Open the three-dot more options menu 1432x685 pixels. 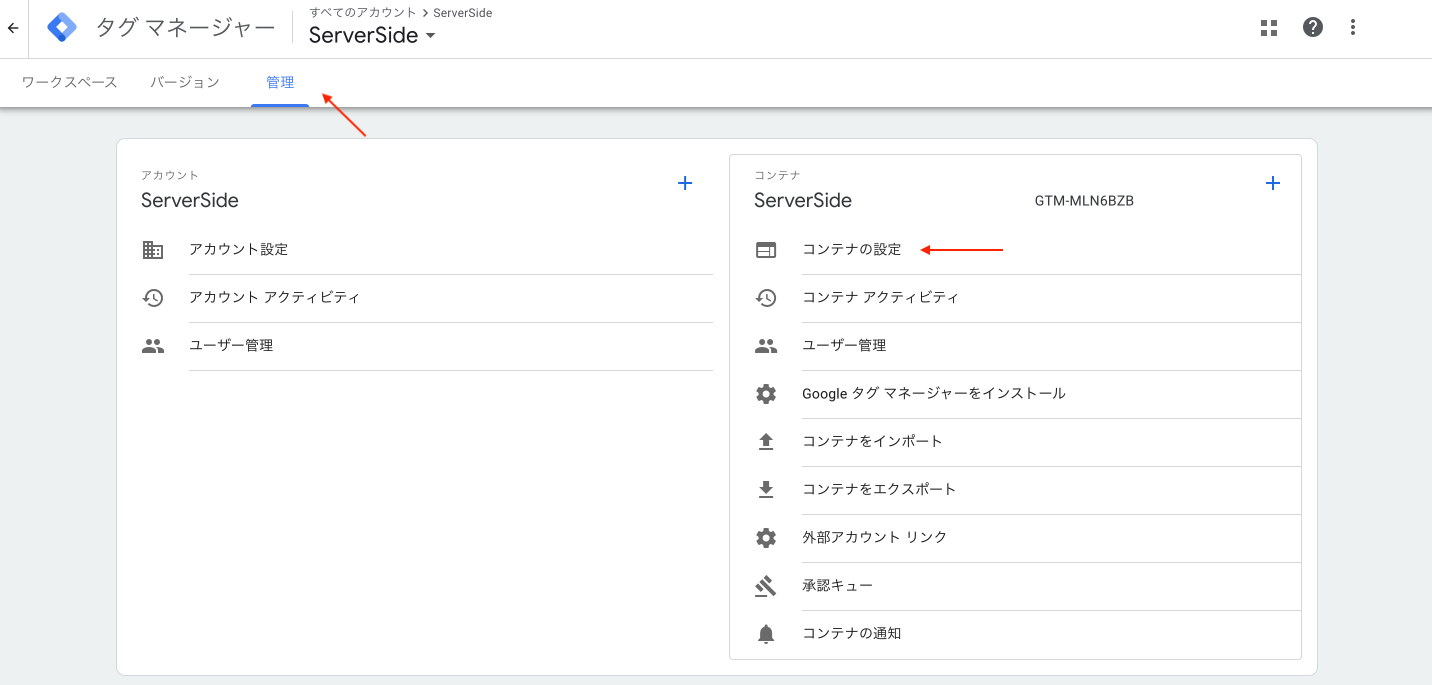pos(1353,28)
